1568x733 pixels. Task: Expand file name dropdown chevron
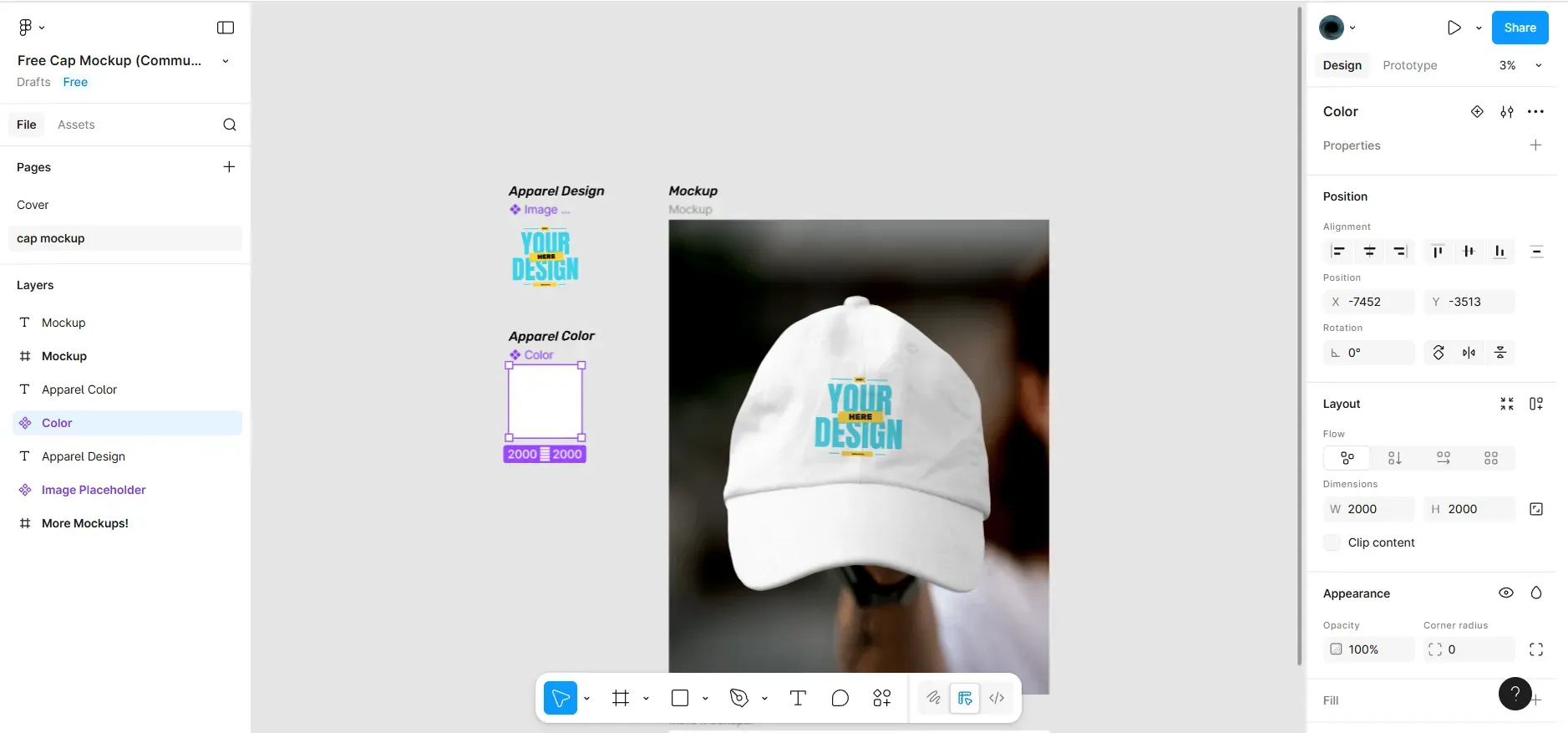pos(226,61)
